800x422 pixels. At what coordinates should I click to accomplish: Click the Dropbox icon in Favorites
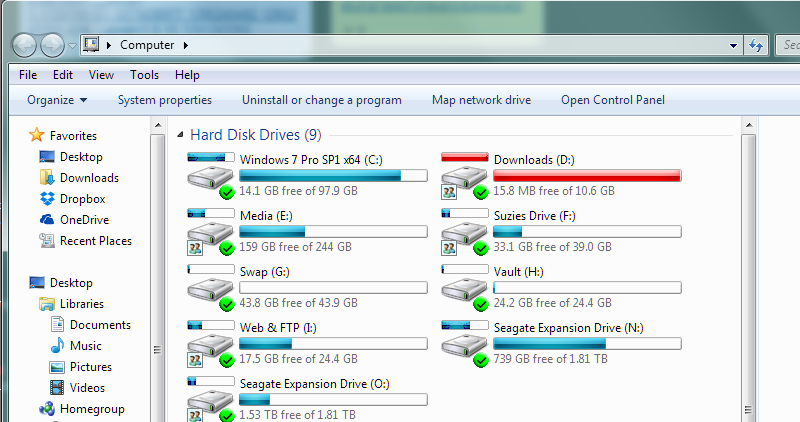click(47, 198)
